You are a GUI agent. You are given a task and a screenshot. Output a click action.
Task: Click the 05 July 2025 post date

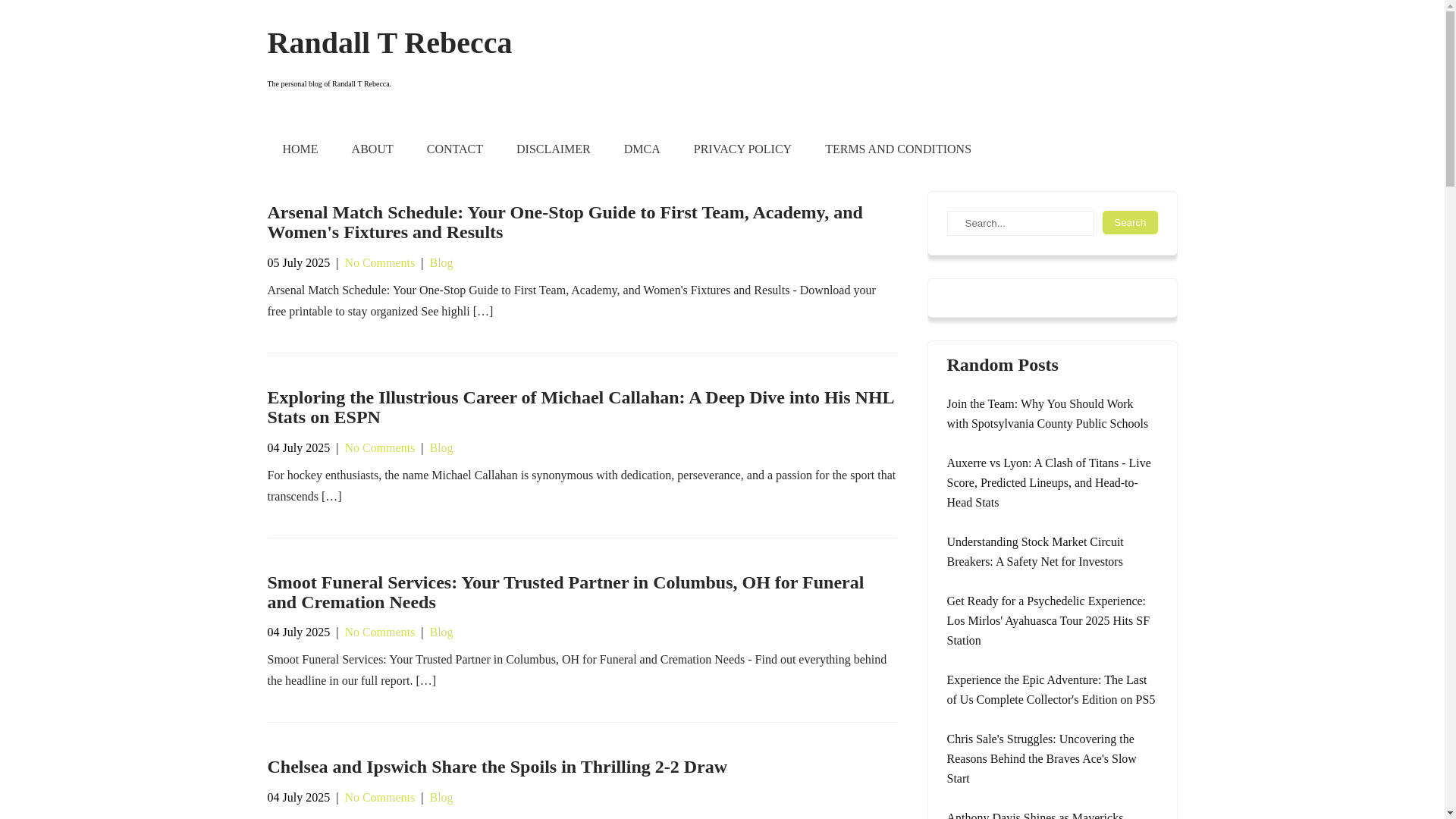tap(298, 262)
